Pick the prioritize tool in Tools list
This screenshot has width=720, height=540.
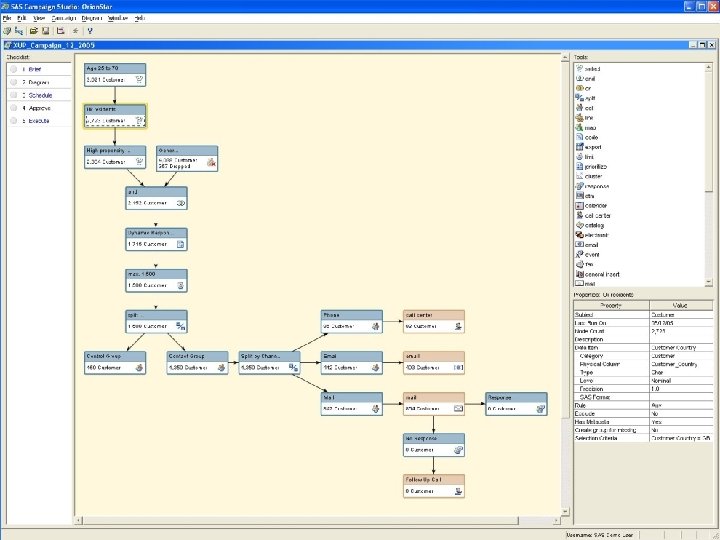[591, 166]
